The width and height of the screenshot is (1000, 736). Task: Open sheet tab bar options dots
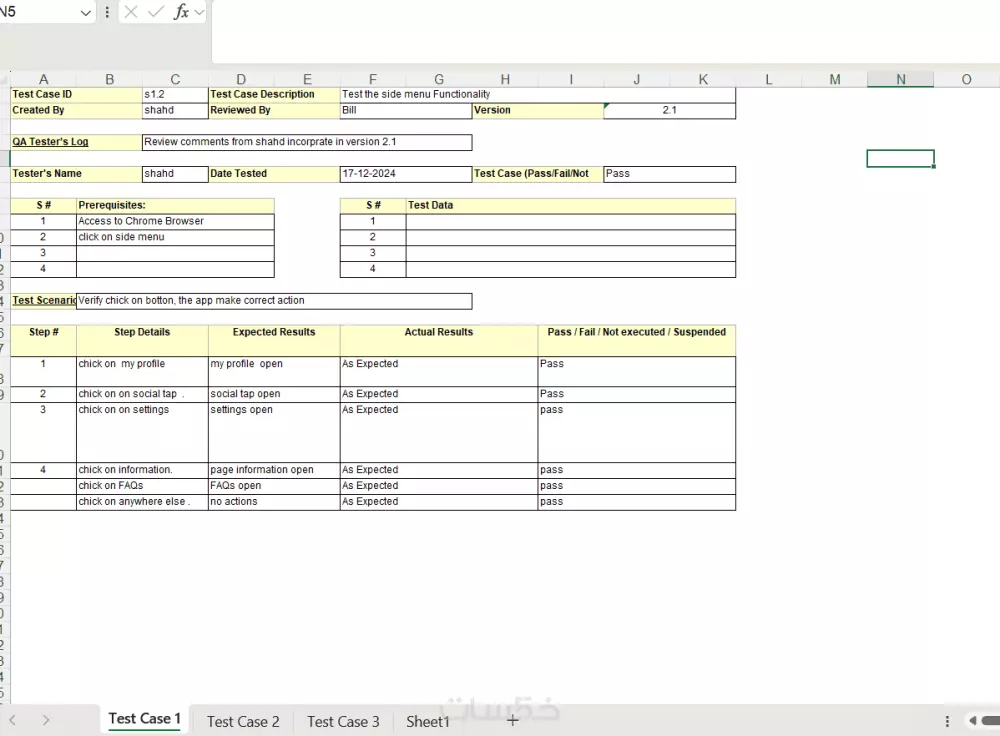947,721
